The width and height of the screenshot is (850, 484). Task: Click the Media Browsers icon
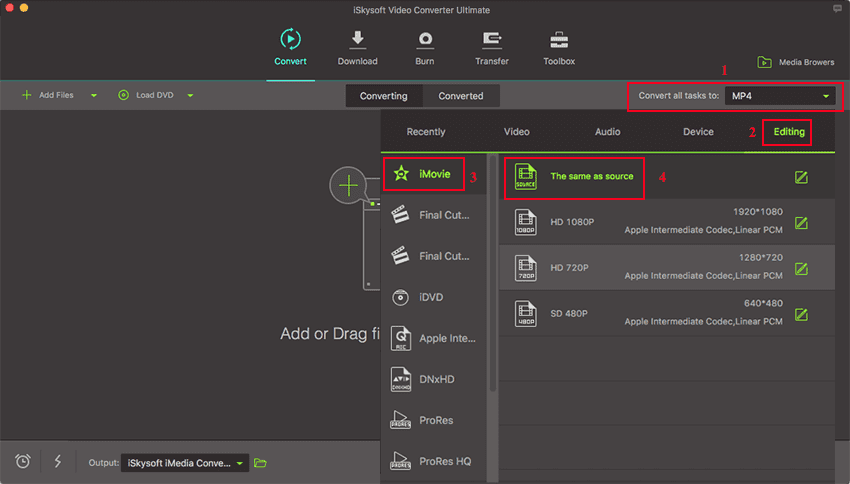(x=765, y=62)
